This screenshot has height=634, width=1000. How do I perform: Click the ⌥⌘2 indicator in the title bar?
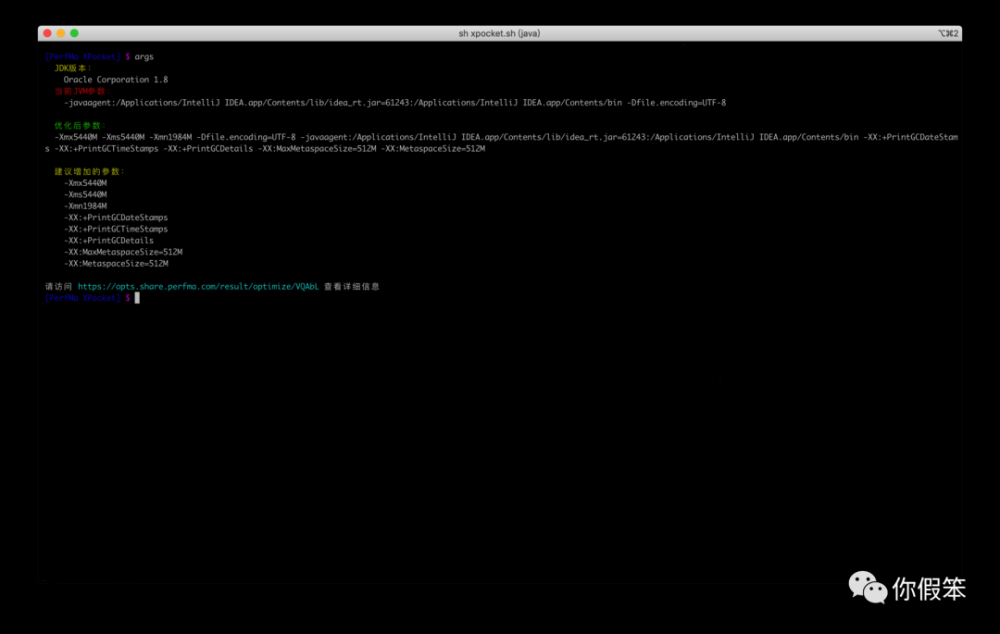946,33
